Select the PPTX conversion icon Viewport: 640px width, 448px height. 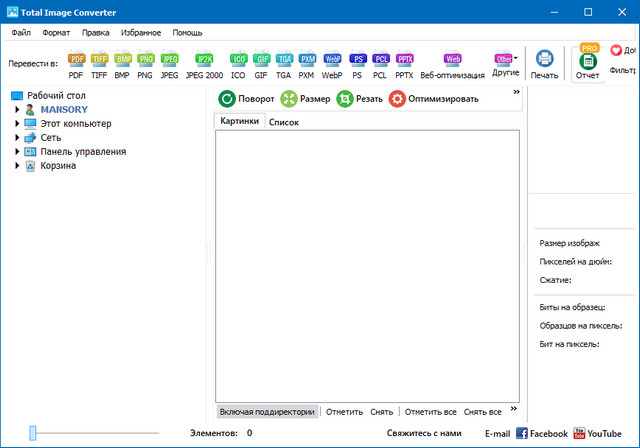(x=404, y=64)
